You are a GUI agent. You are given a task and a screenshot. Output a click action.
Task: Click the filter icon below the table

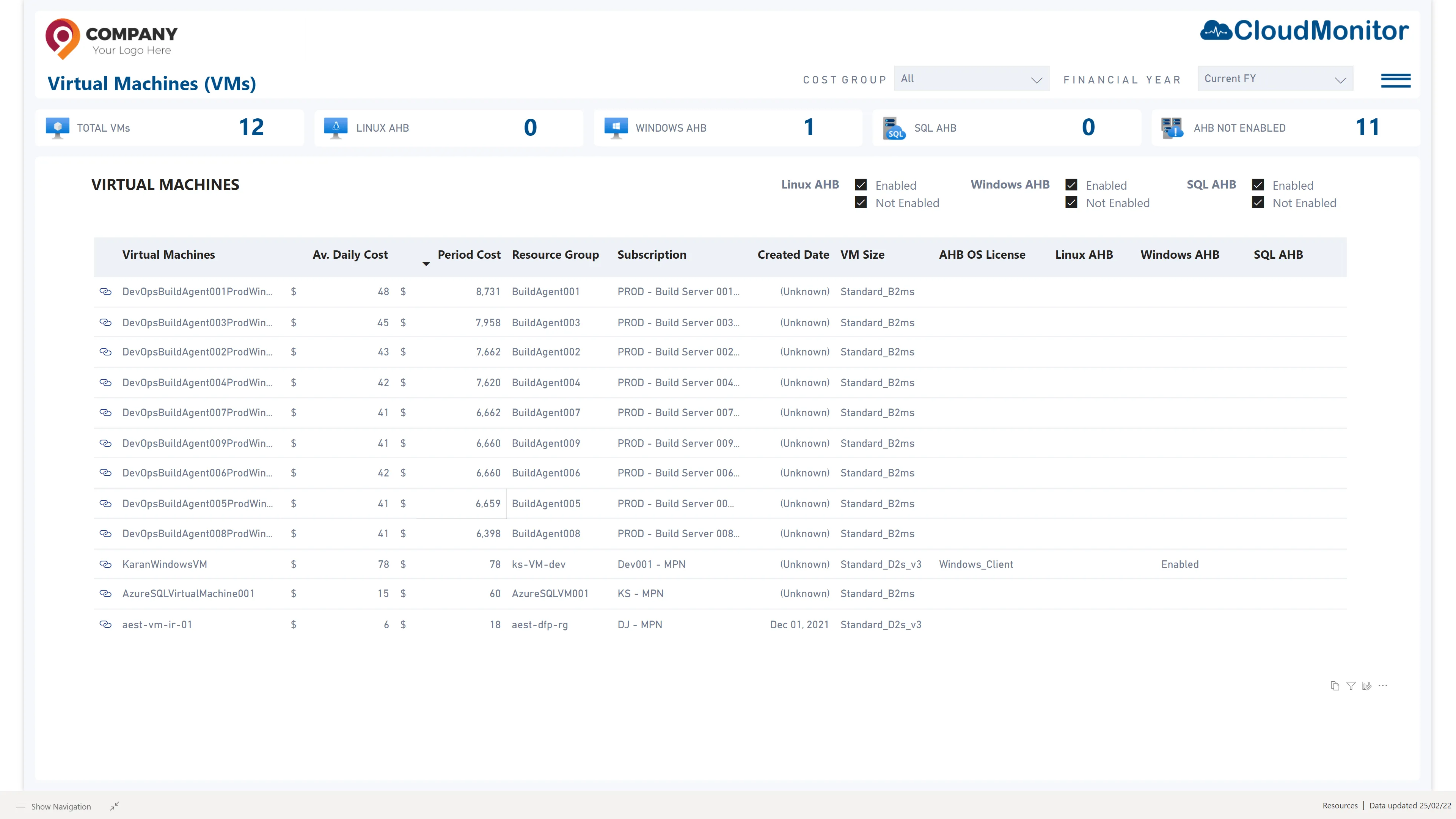[x=1351, y=685]
